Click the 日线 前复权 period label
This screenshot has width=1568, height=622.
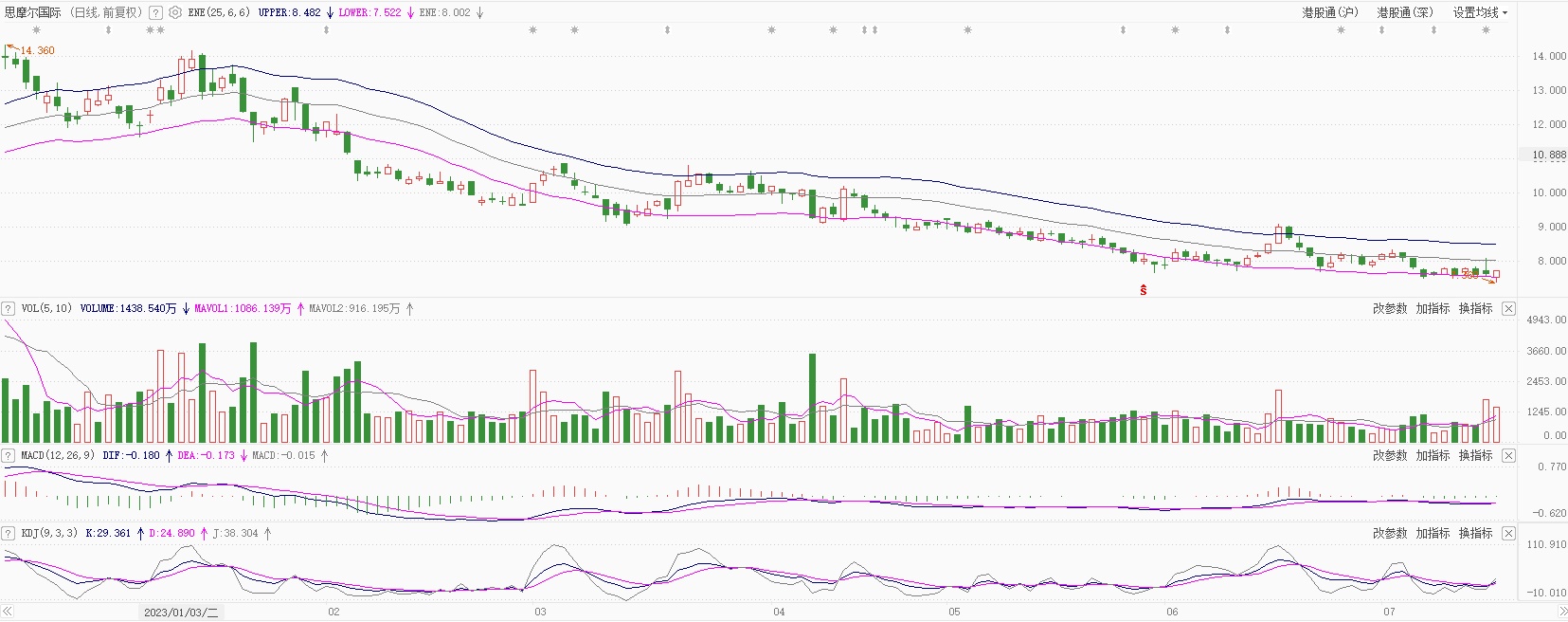pos(106,13)
